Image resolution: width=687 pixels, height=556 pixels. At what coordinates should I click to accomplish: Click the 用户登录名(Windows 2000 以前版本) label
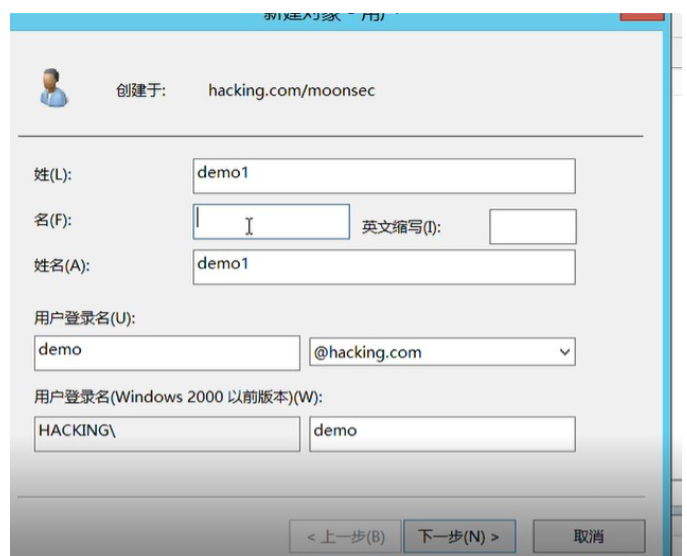click(180, 397)
